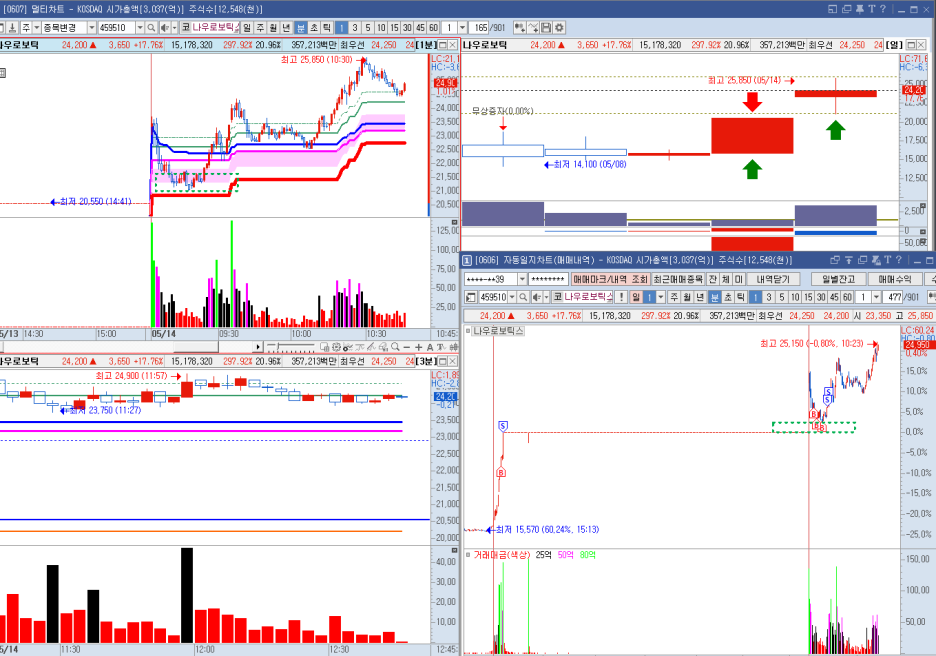Click the 내역닫기 button
Screen dimensions: 936x656
773,279
